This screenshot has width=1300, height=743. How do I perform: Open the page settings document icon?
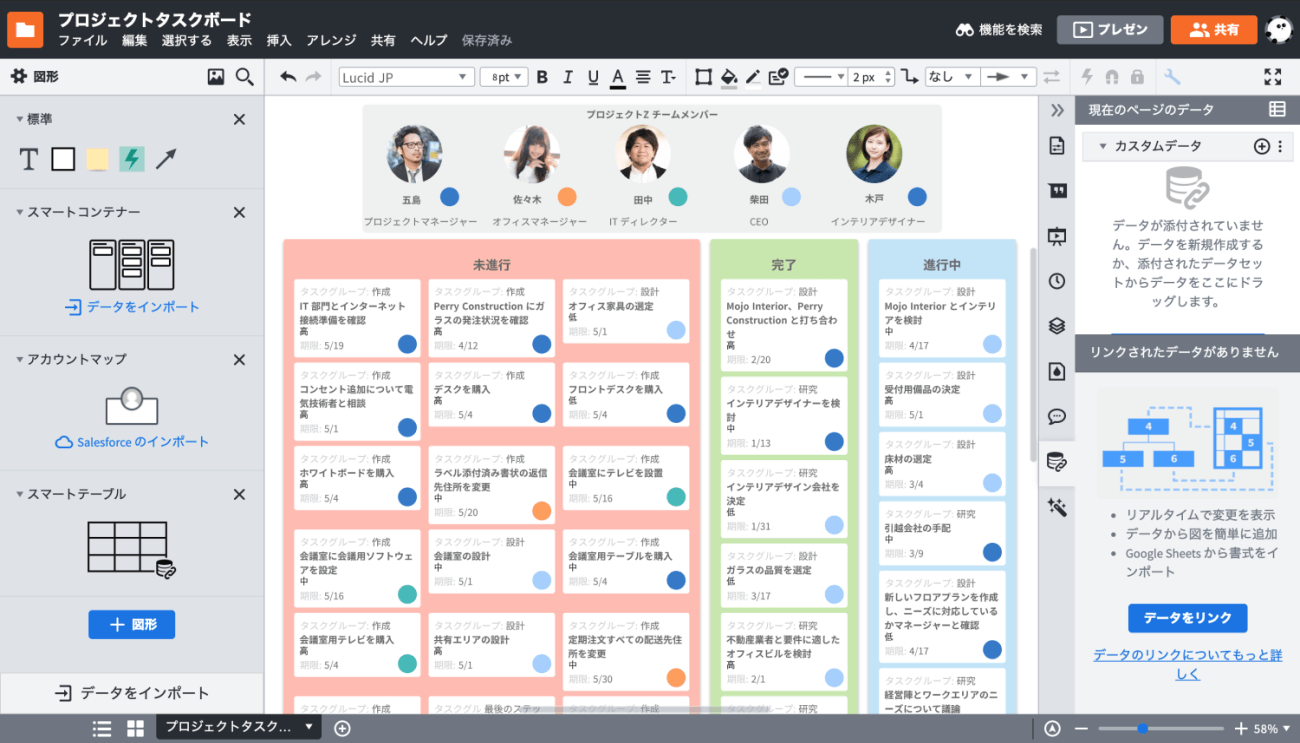pyautogui.click(x=1057, y=146)
